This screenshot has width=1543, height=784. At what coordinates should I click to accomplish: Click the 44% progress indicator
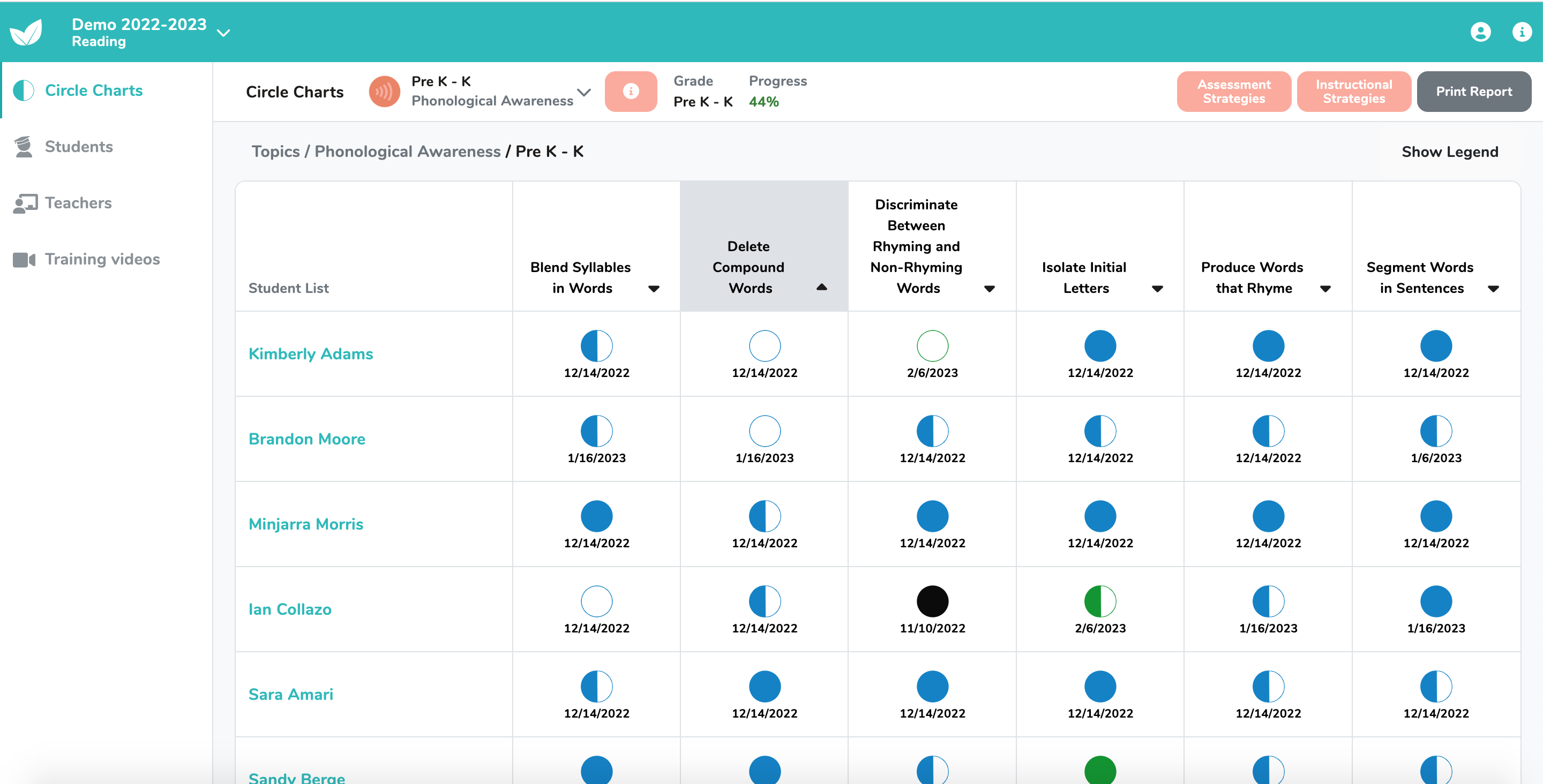click(x=763, y=101)
